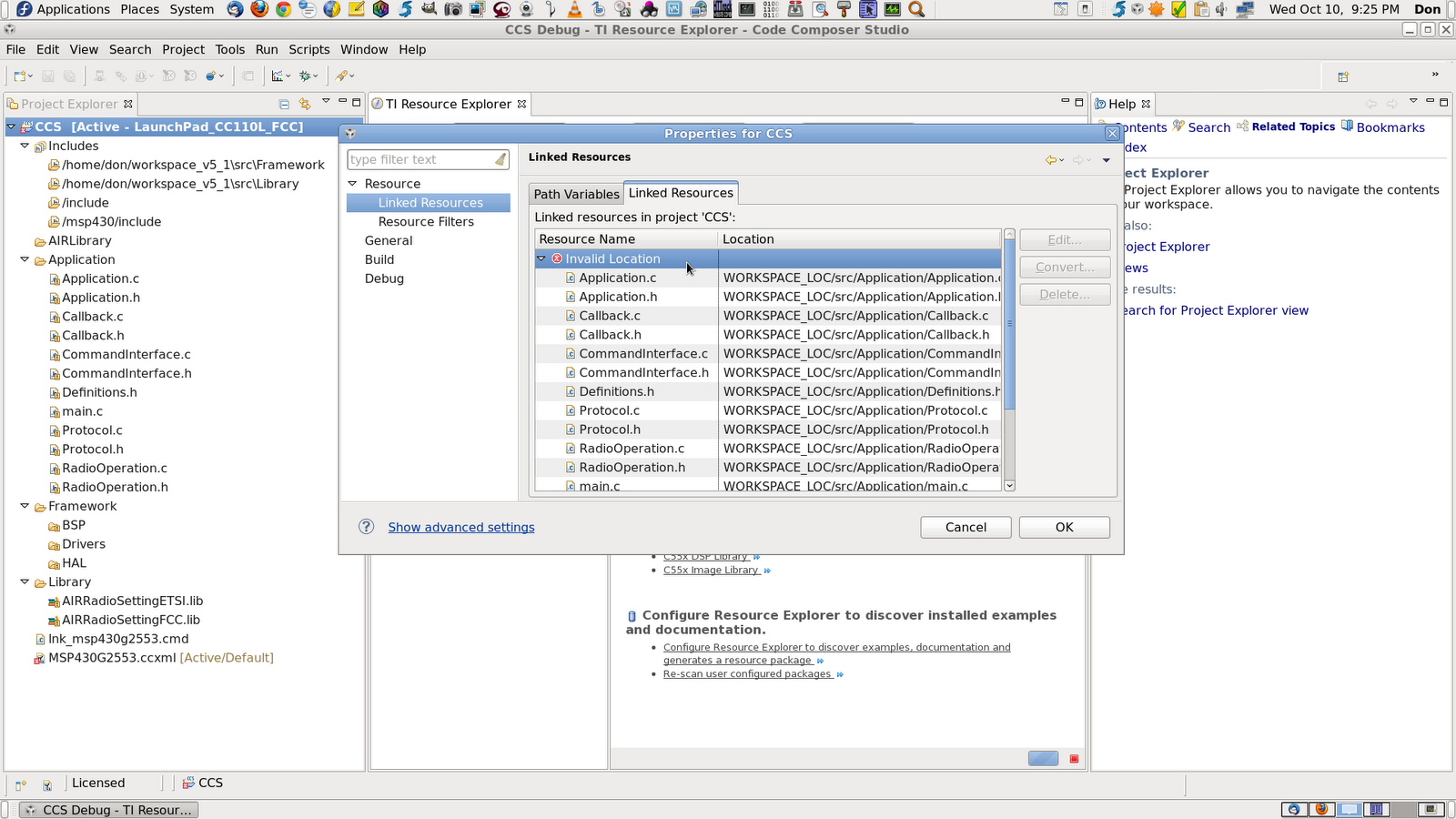Click the OK button
1456x819 pixels.
pyautogui.click(x=1064, y=527)
